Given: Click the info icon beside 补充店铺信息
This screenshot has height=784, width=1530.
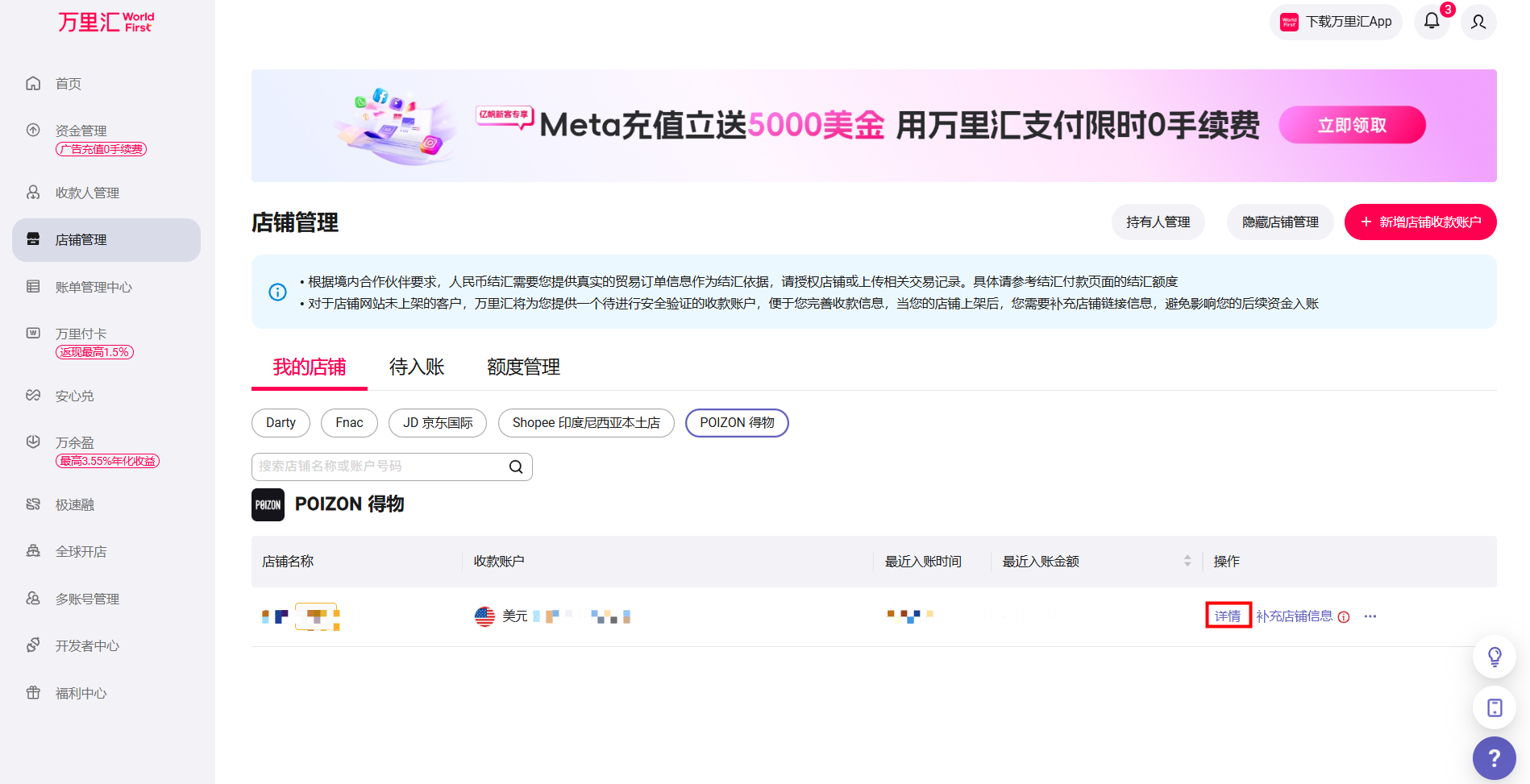Looking at the screenshot, I should tap(1344, 617).
